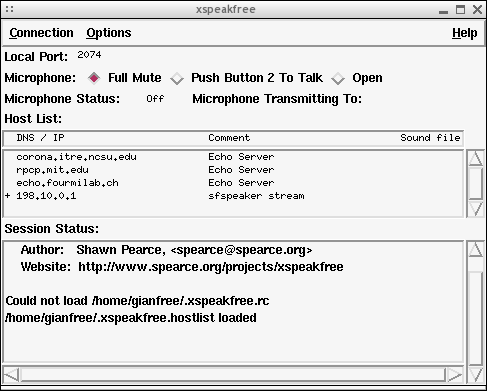Open the Connection menu
Screen dimensions: 487x391
tap(41, 33)
